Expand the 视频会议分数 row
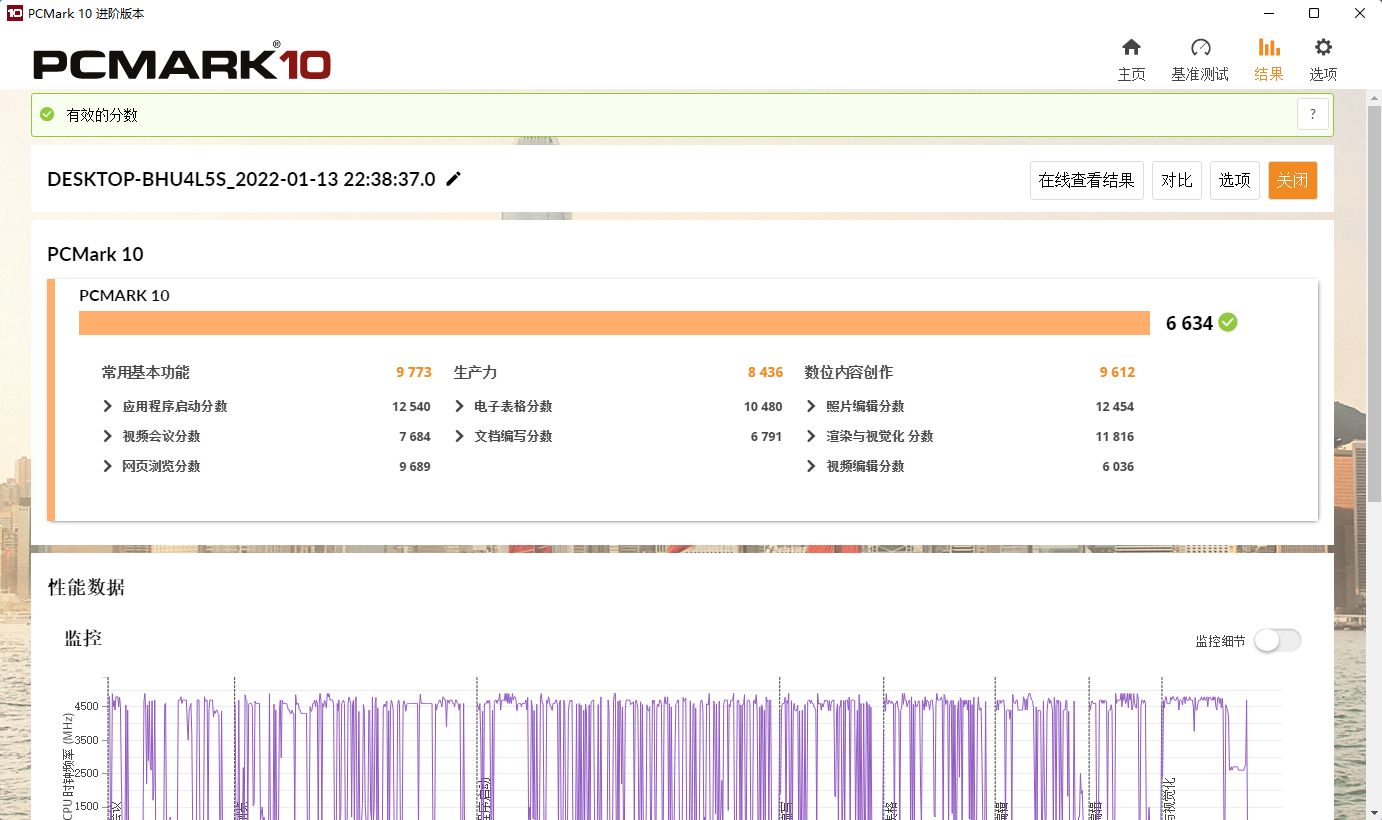Image resolution: width=1382 pixels, height=820 pixels. tap(108, 437)
